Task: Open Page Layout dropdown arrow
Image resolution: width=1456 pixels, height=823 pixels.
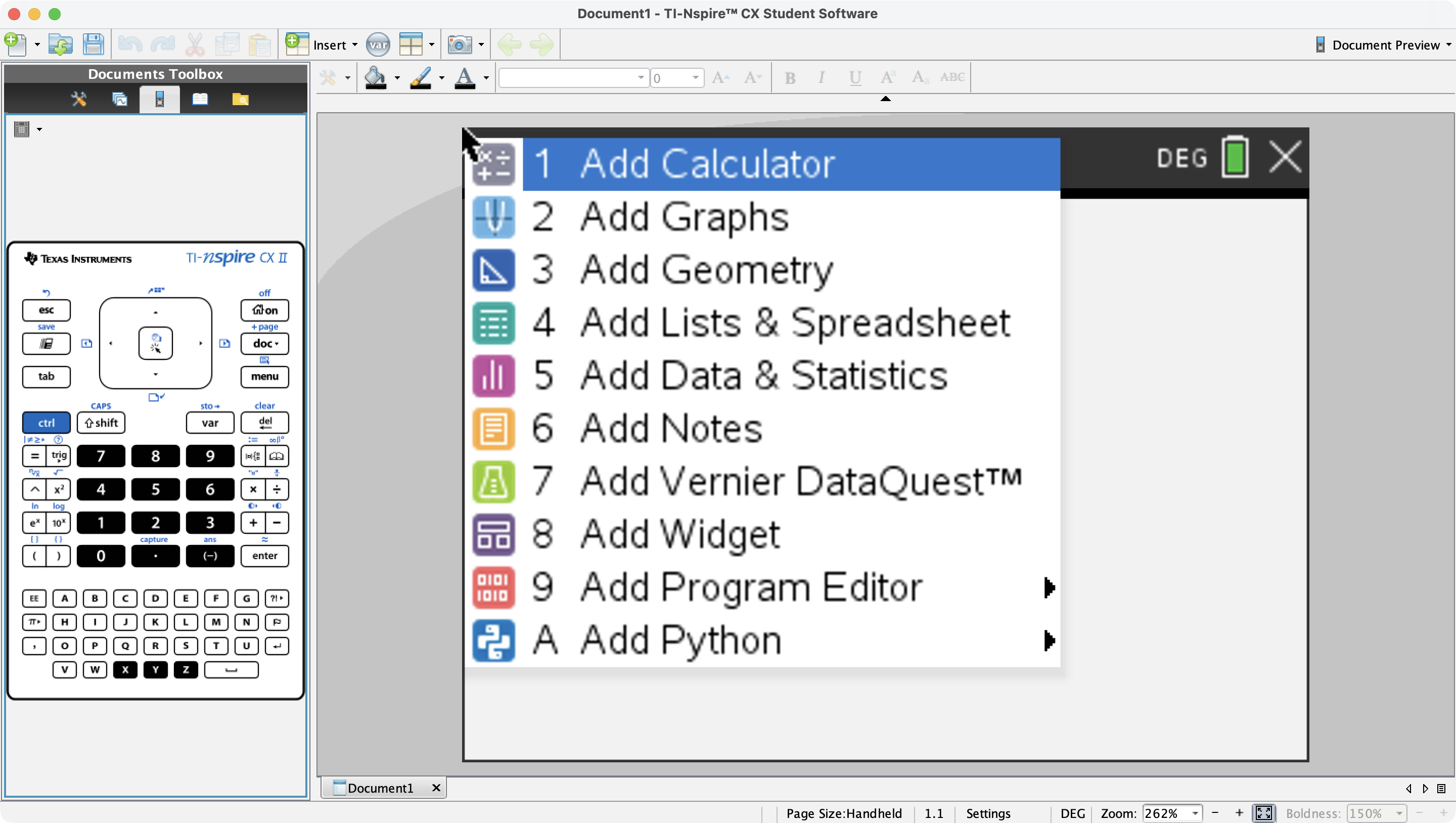Action: point(431,44)
